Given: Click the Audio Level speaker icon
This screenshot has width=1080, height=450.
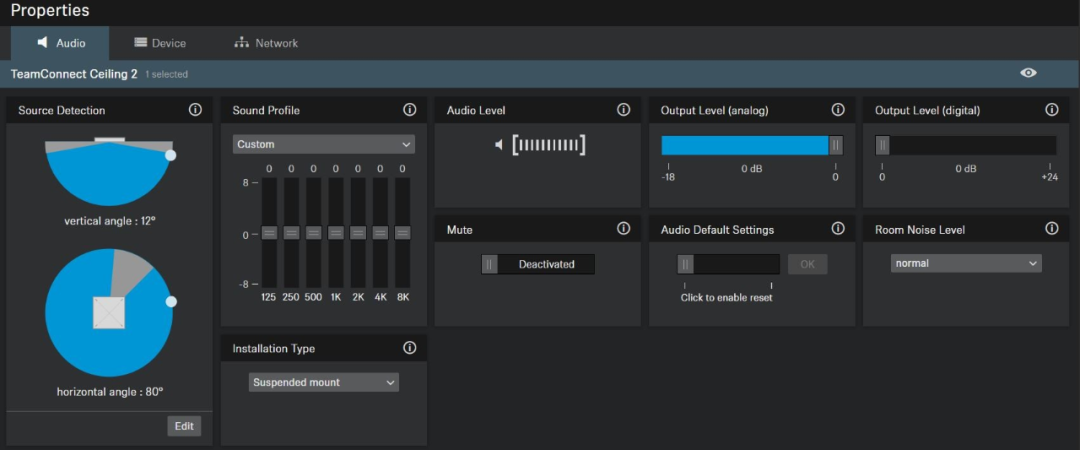Looking at the screenshot, I should (499, 145).
